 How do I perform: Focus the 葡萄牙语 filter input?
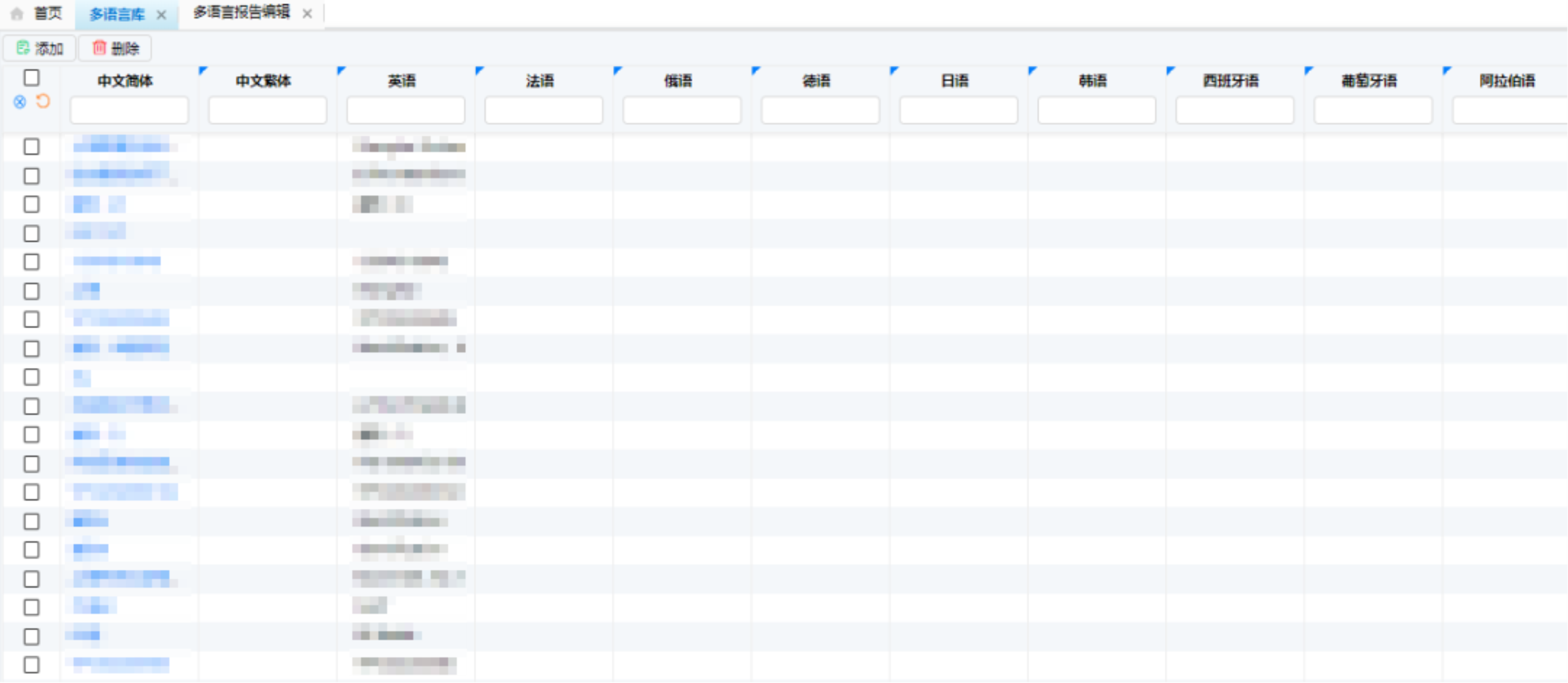(x=1373, y=110)
